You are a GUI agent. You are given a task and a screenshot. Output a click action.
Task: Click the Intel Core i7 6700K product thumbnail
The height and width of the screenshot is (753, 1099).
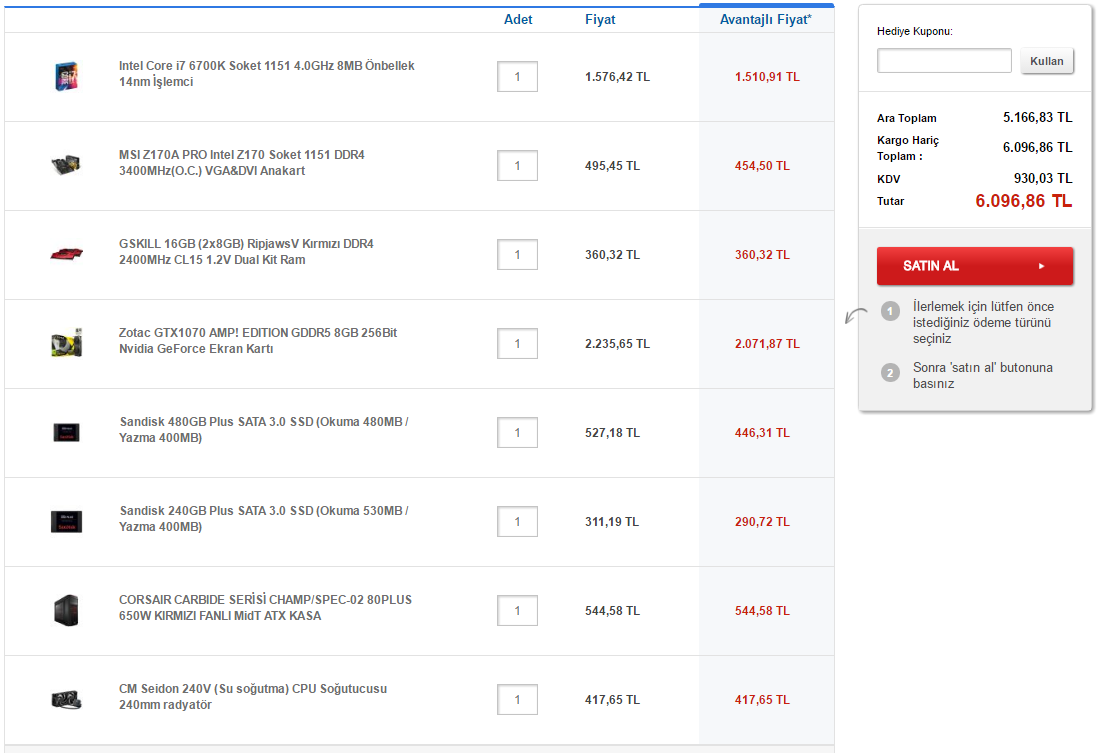[x=66, y=76]
